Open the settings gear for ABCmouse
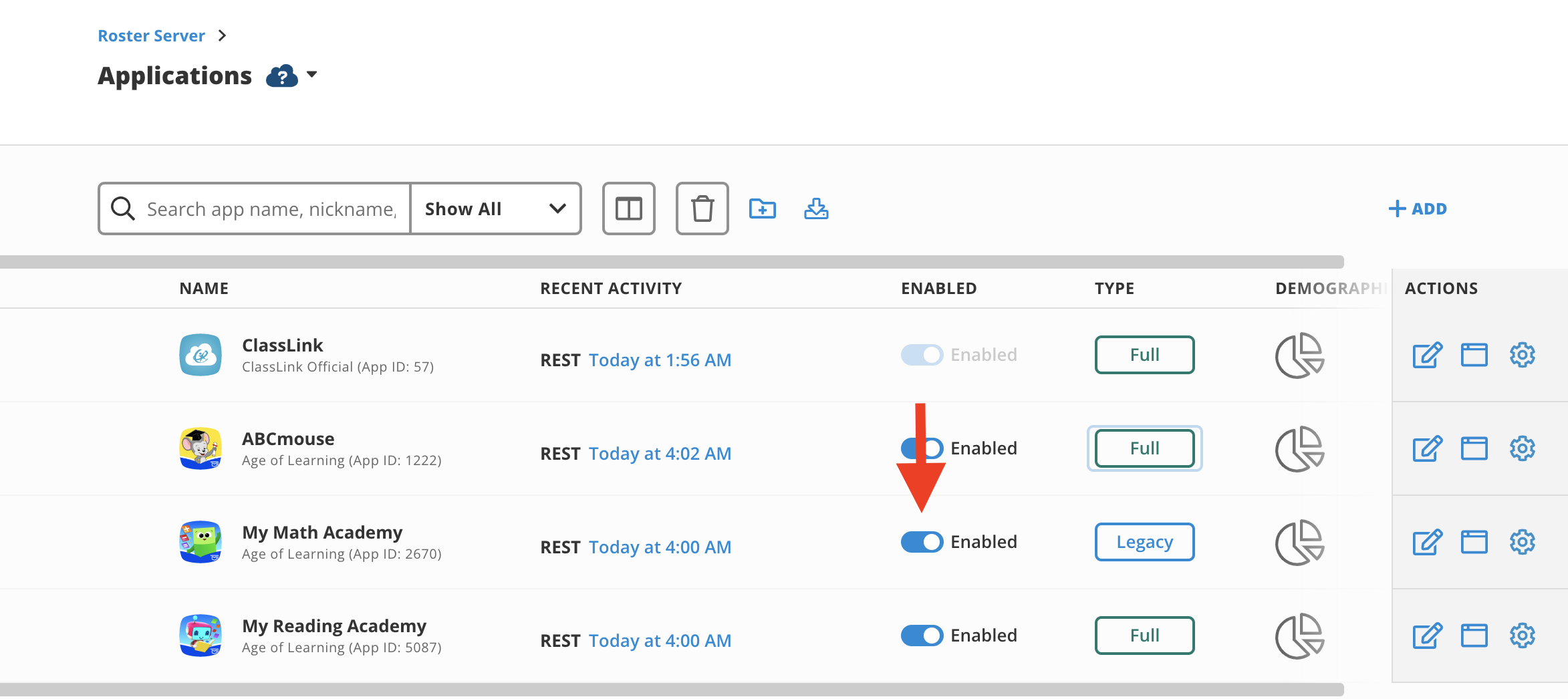The width and height of the screenshot is (1568, 699). click(x=1522, y=448)
